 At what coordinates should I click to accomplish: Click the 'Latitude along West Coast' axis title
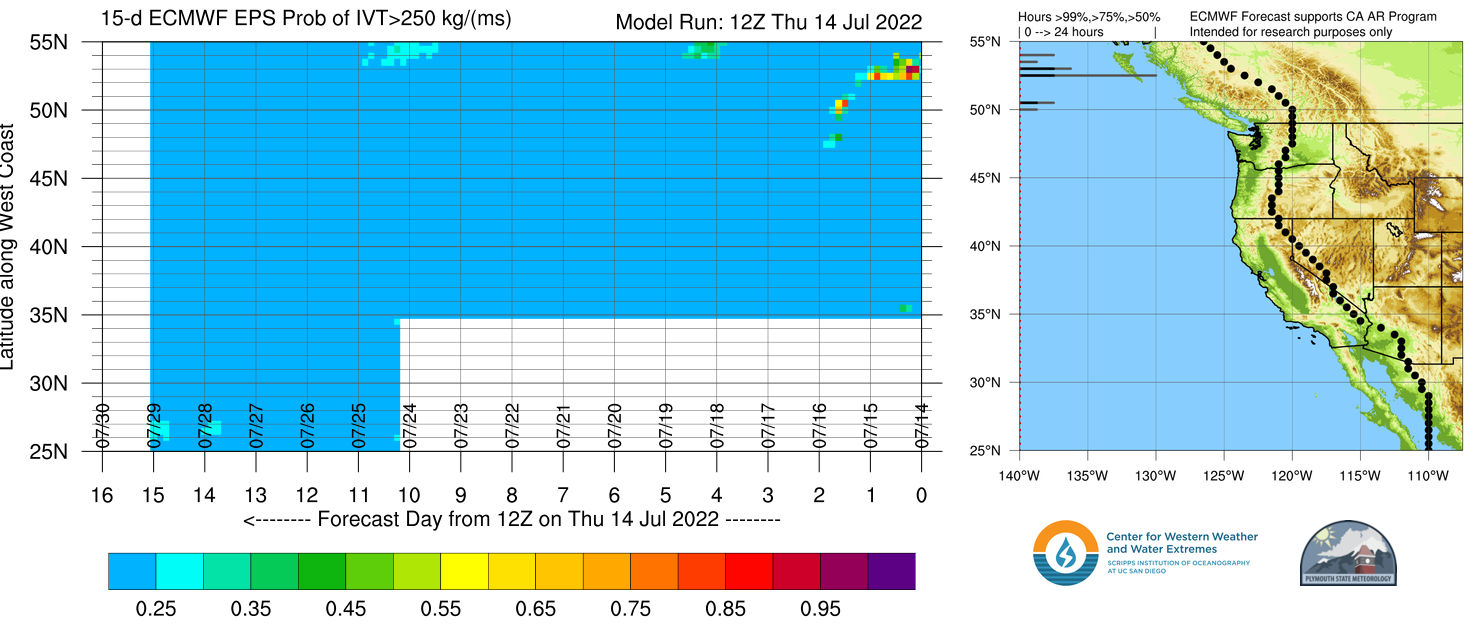[x=9, y=247]
